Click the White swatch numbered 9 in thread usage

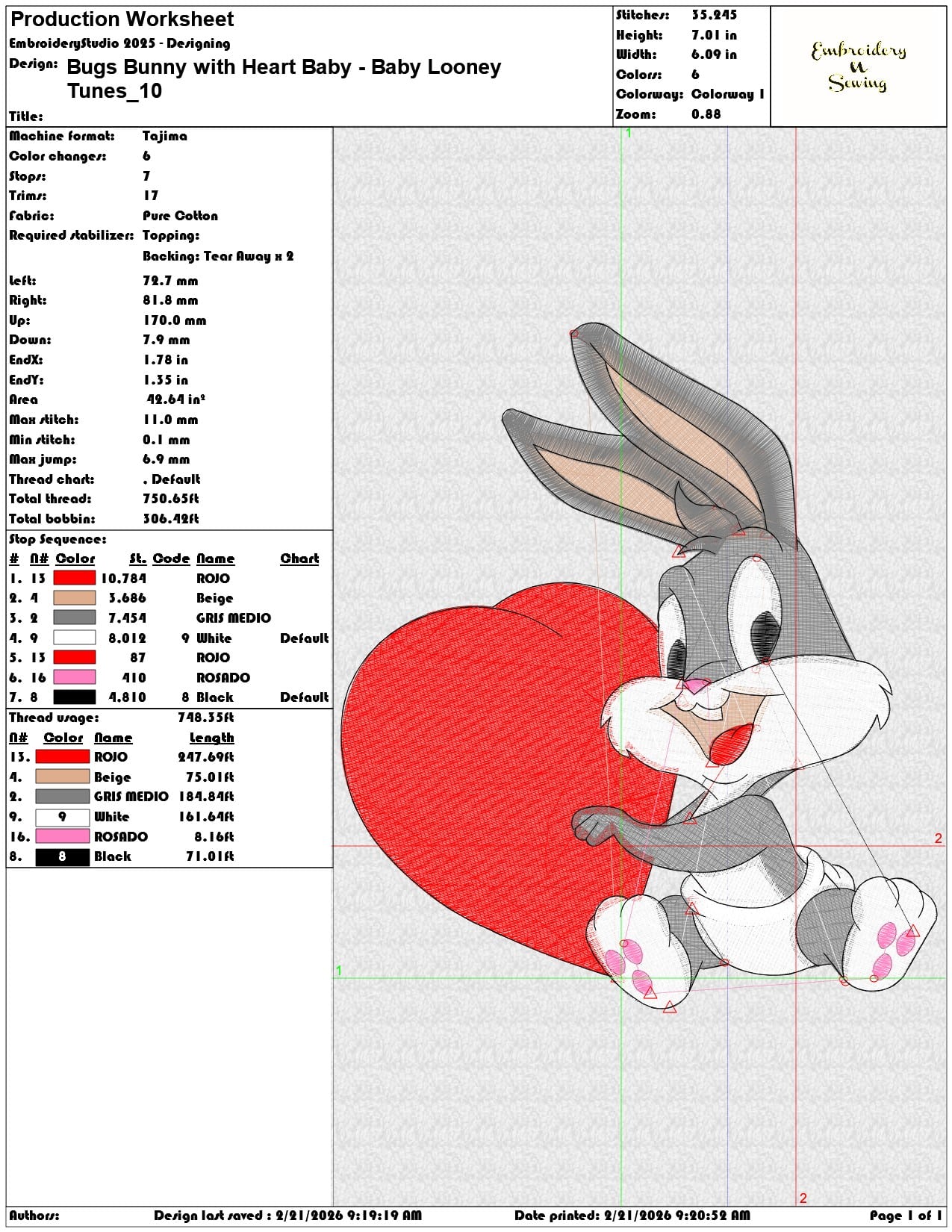(x=63, y=817)
